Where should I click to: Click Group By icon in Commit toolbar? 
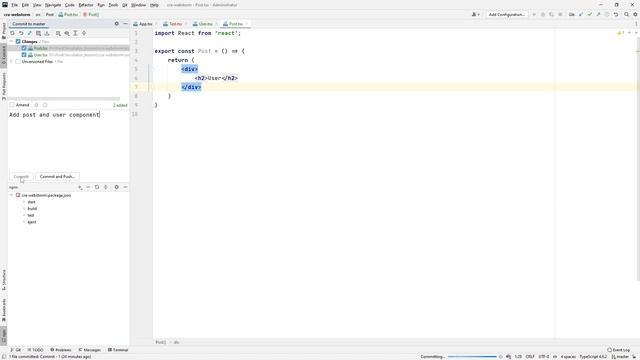click(58, 33)
